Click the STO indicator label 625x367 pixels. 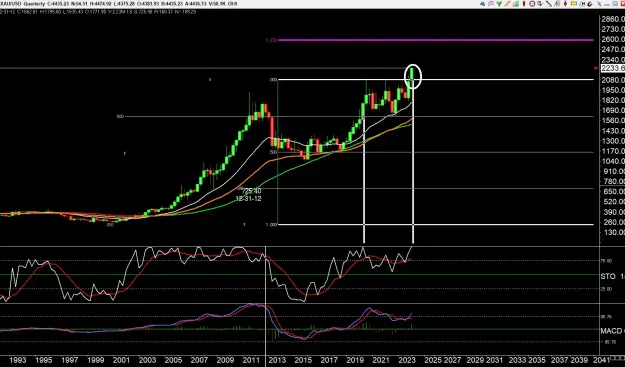pyautogui.click(x=608, y=276)
